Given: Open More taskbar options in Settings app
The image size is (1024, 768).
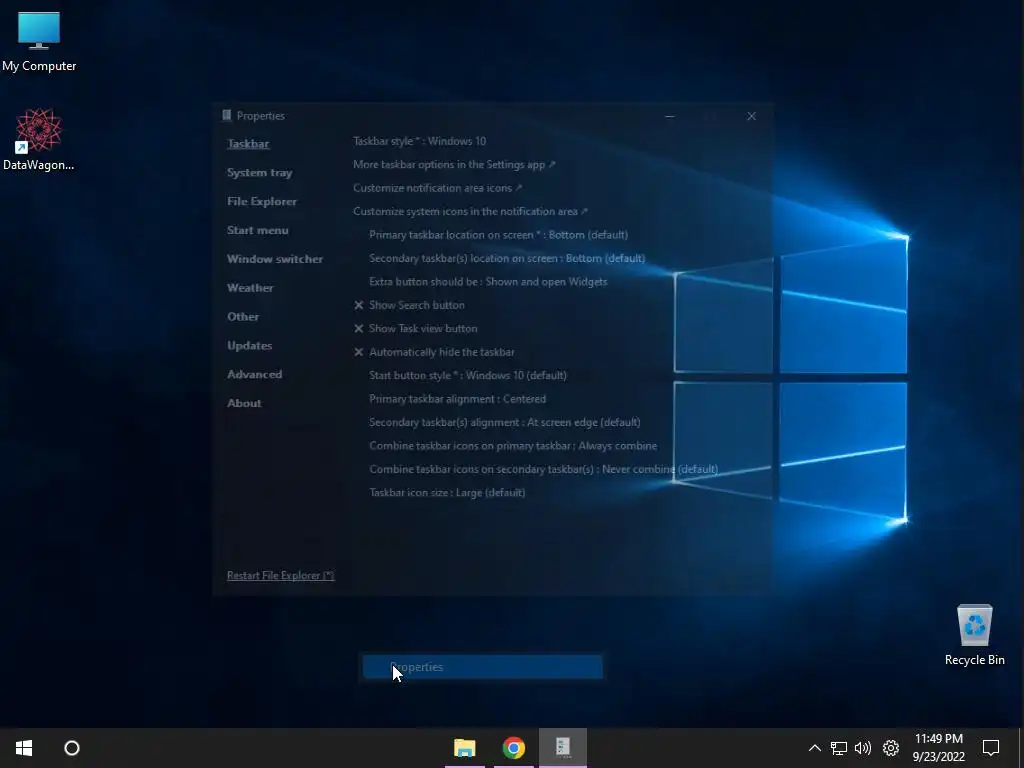Looking at the screenshot, I should tap(454, 165).
